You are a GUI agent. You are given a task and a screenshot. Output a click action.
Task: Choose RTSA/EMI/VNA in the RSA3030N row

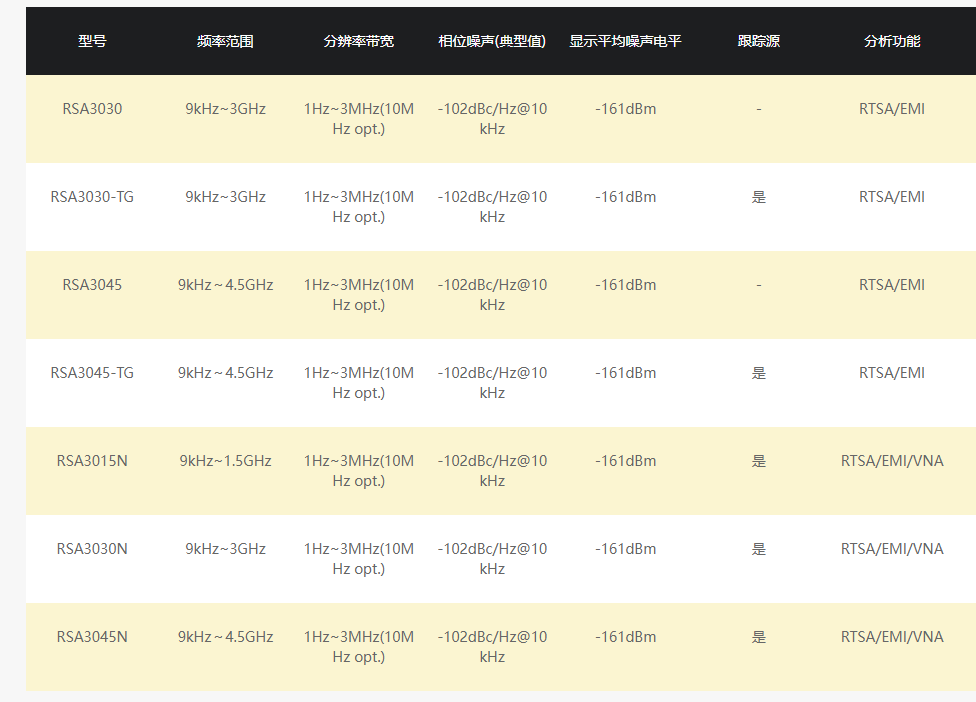892,549
